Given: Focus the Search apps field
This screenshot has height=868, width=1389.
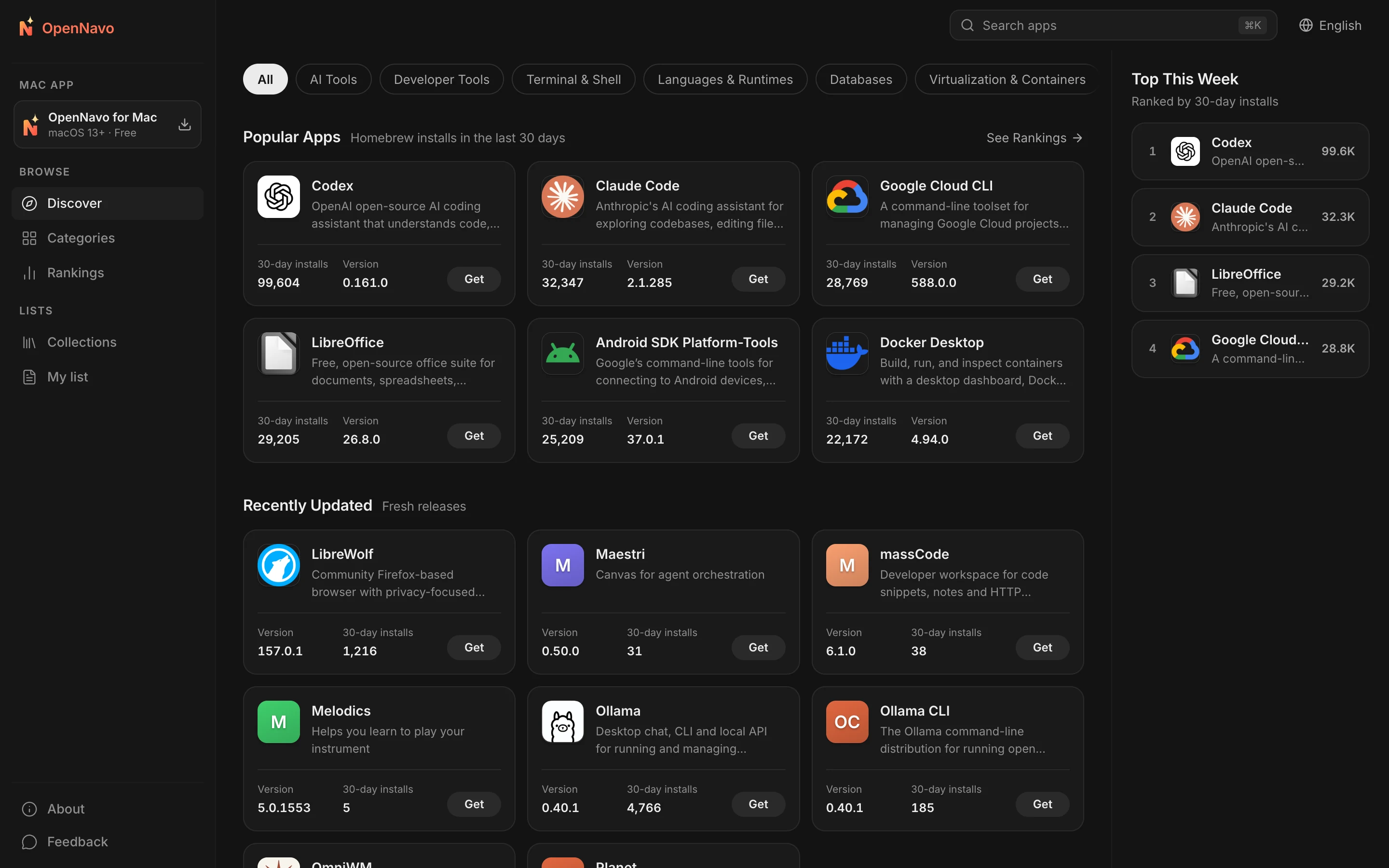Looking at the screenshot, I should 1113,25.
